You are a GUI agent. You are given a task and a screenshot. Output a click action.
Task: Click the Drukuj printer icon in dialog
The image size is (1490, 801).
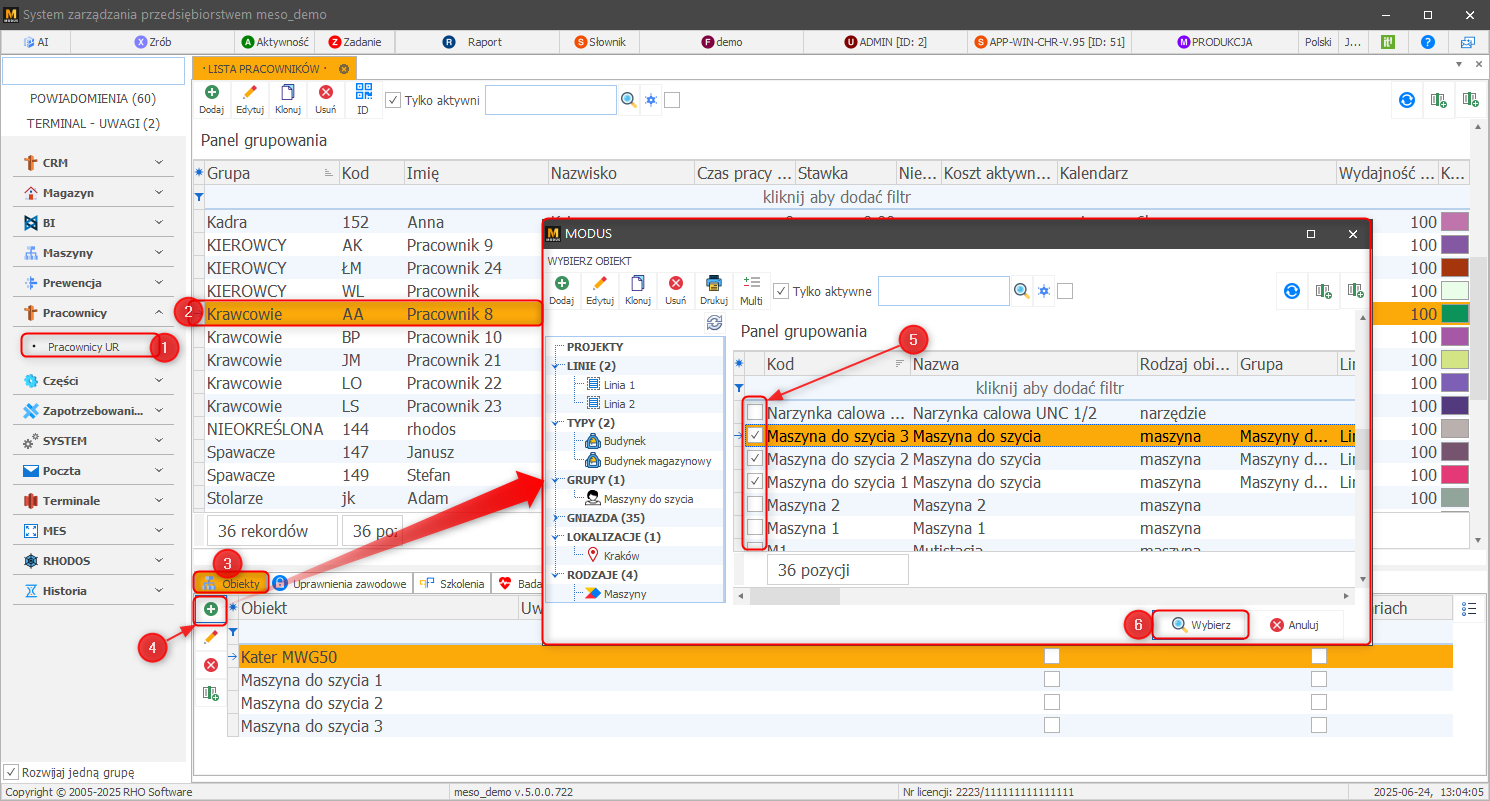713,284
